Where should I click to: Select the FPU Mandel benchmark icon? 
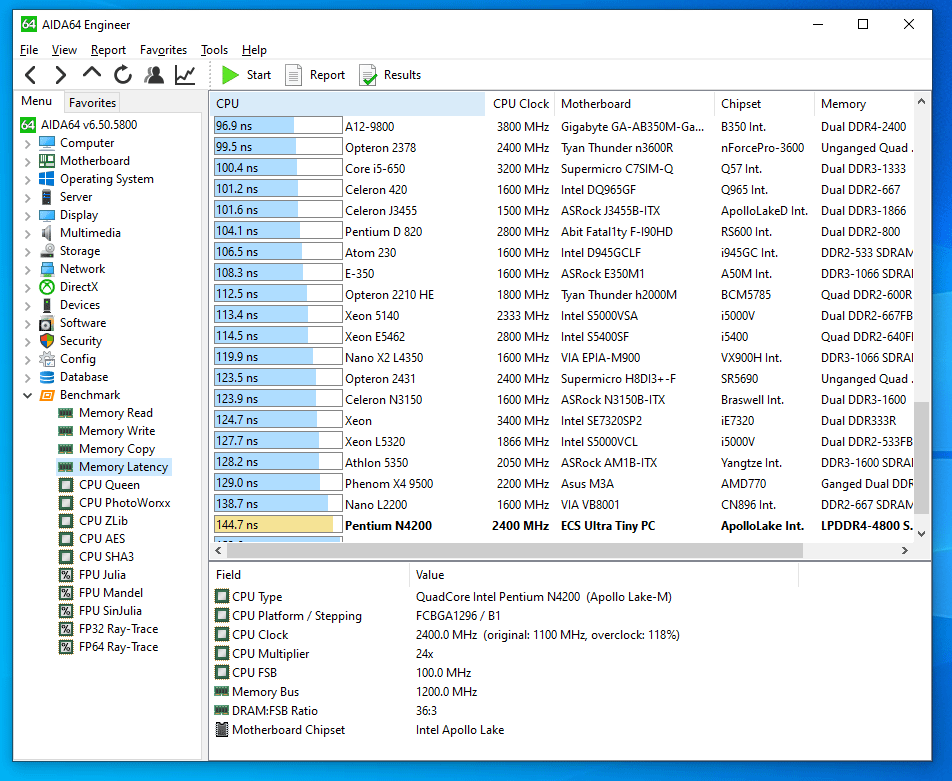click(66, 593)
